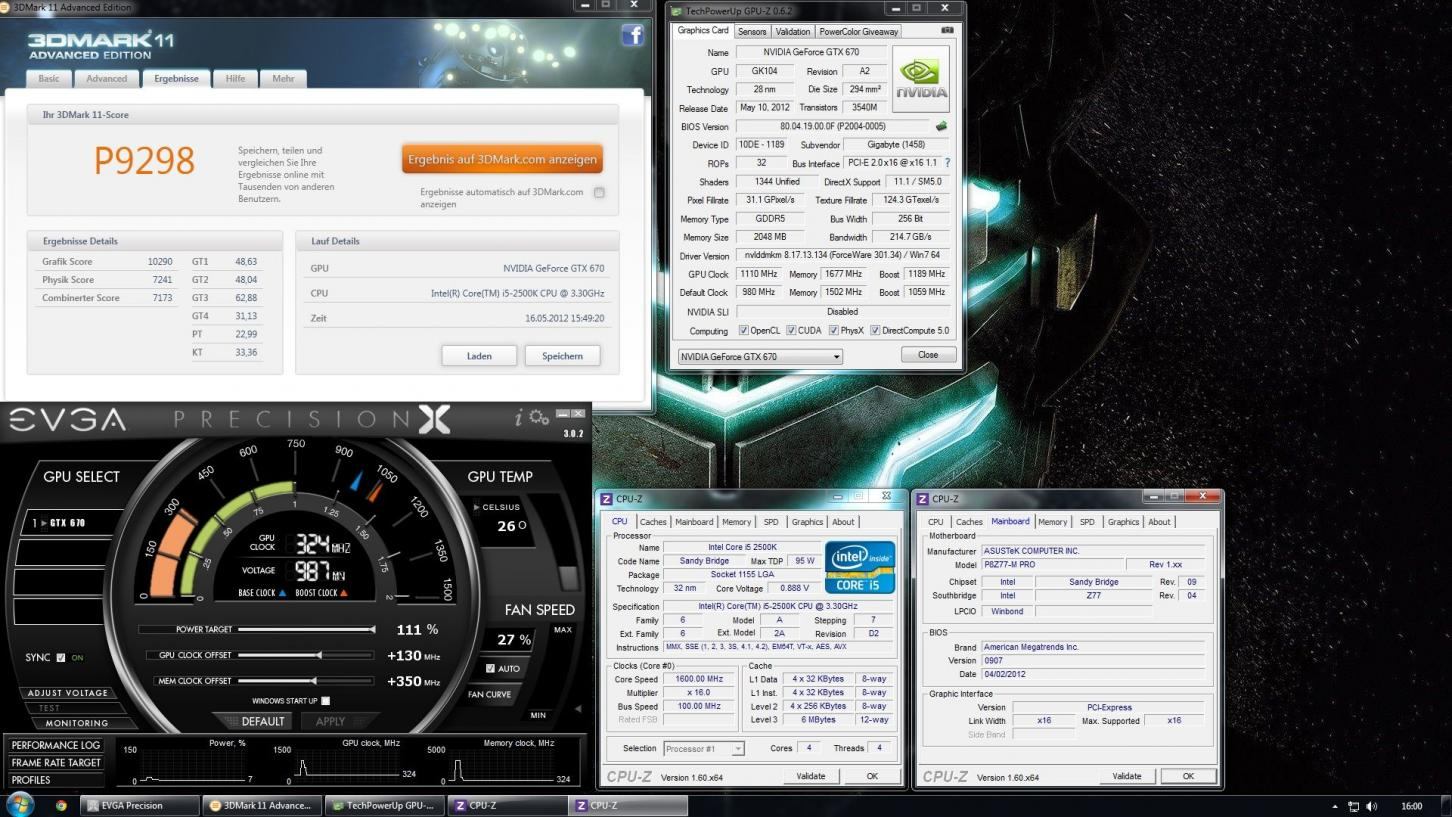Viewport: 1452px width, 817px height.
Task: Open the SPD tab in right CPU-Z window
Action: tap(1087, 522)
